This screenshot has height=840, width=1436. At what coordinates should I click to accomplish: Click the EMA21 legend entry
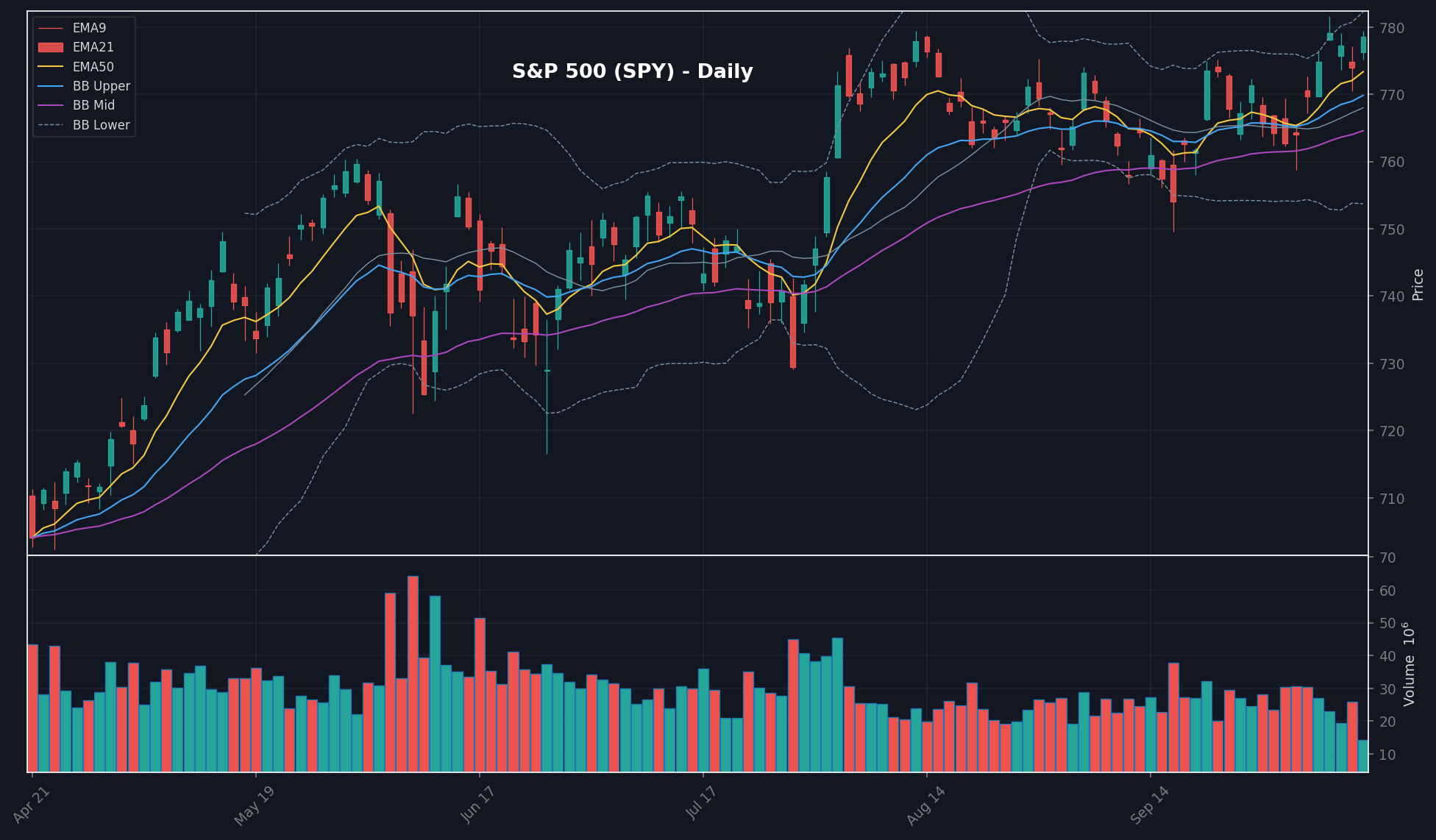click(x=76, y=47)
